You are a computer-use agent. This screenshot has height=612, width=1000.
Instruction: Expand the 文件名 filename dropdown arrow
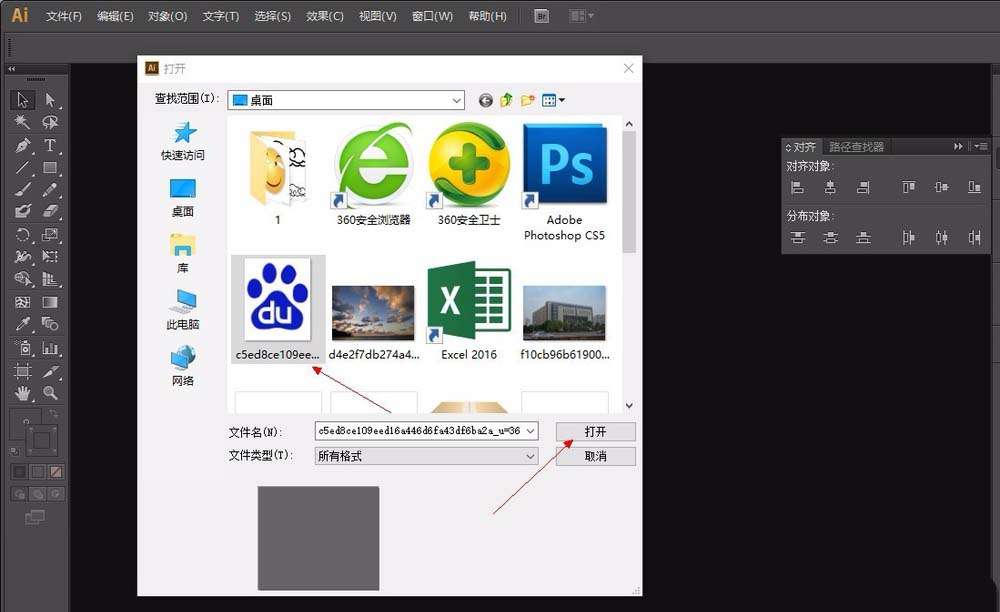pos(530,432)
